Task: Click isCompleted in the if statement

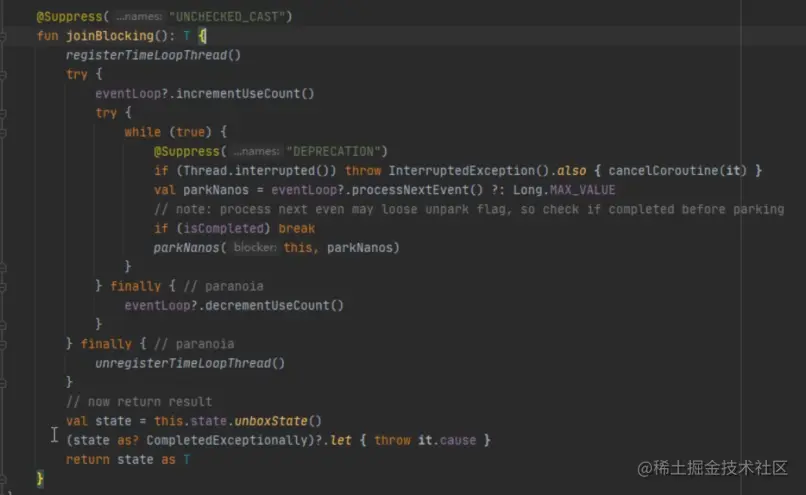Action: click(223, 228)
